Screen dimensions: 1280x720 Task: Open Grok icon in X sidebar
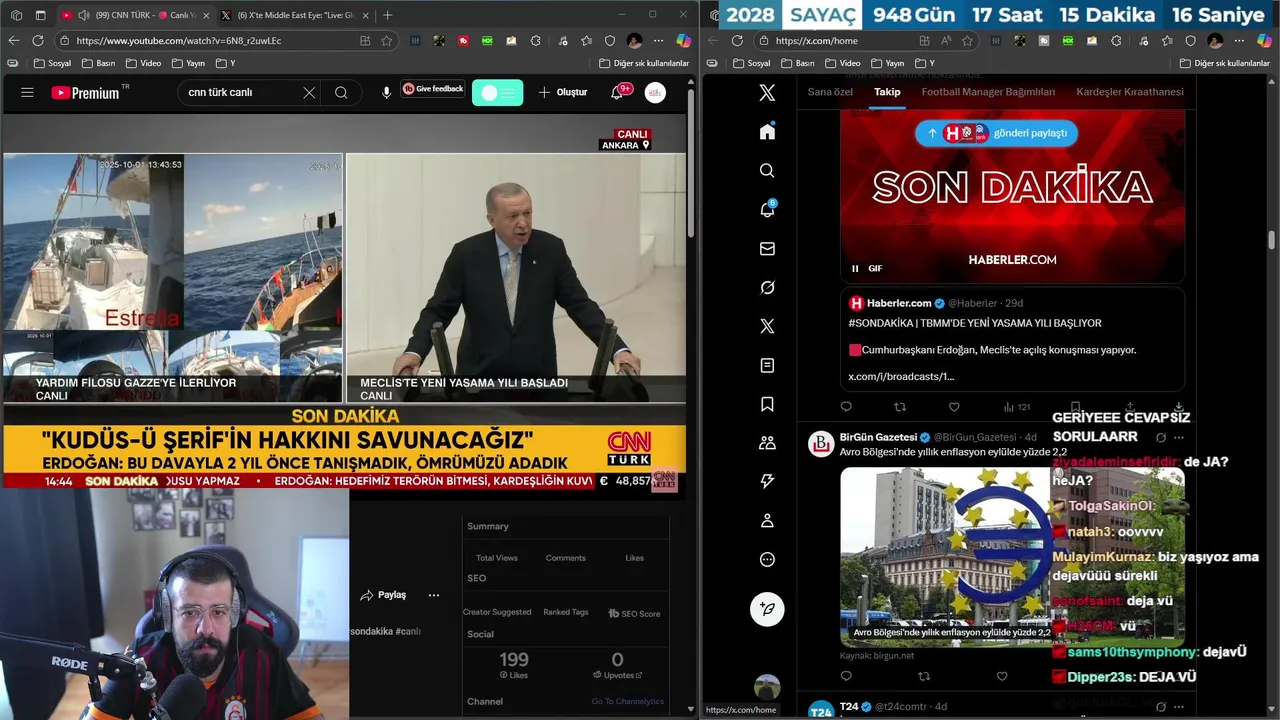767,288
